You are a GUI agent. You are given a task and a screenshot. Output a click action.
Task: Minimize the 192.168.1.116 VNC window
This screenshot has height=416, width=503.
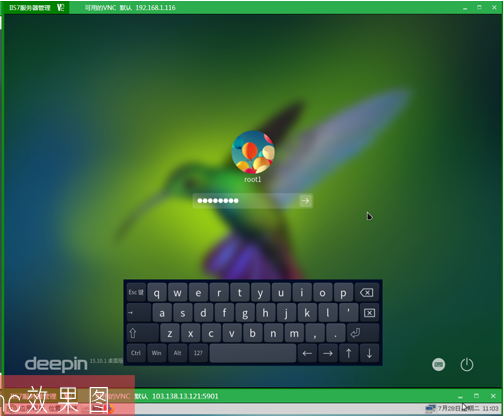(x=465, y=8)
